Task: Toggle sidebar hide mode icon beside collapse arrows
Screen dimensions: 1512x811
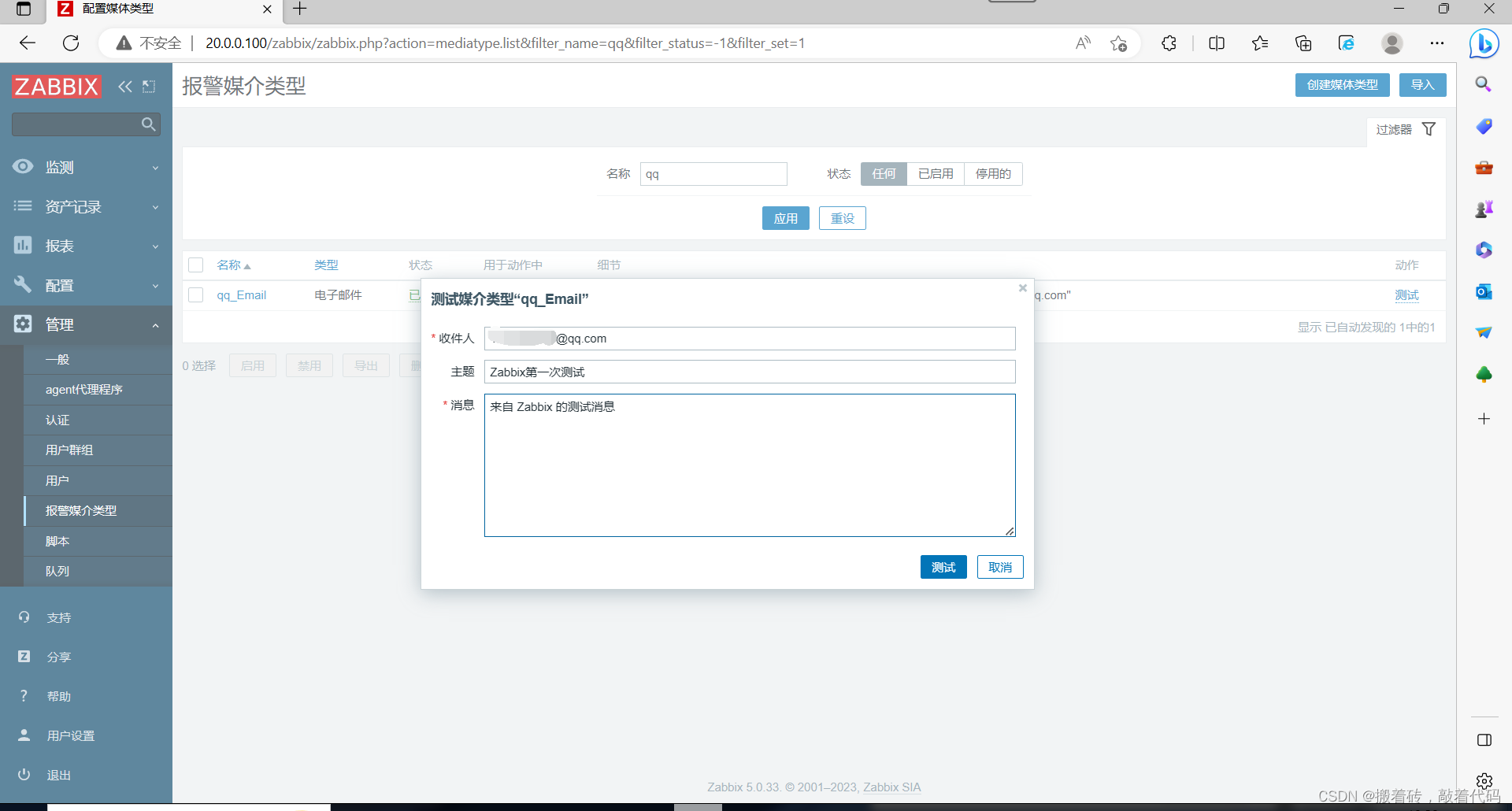Action: tap(149, 87)
